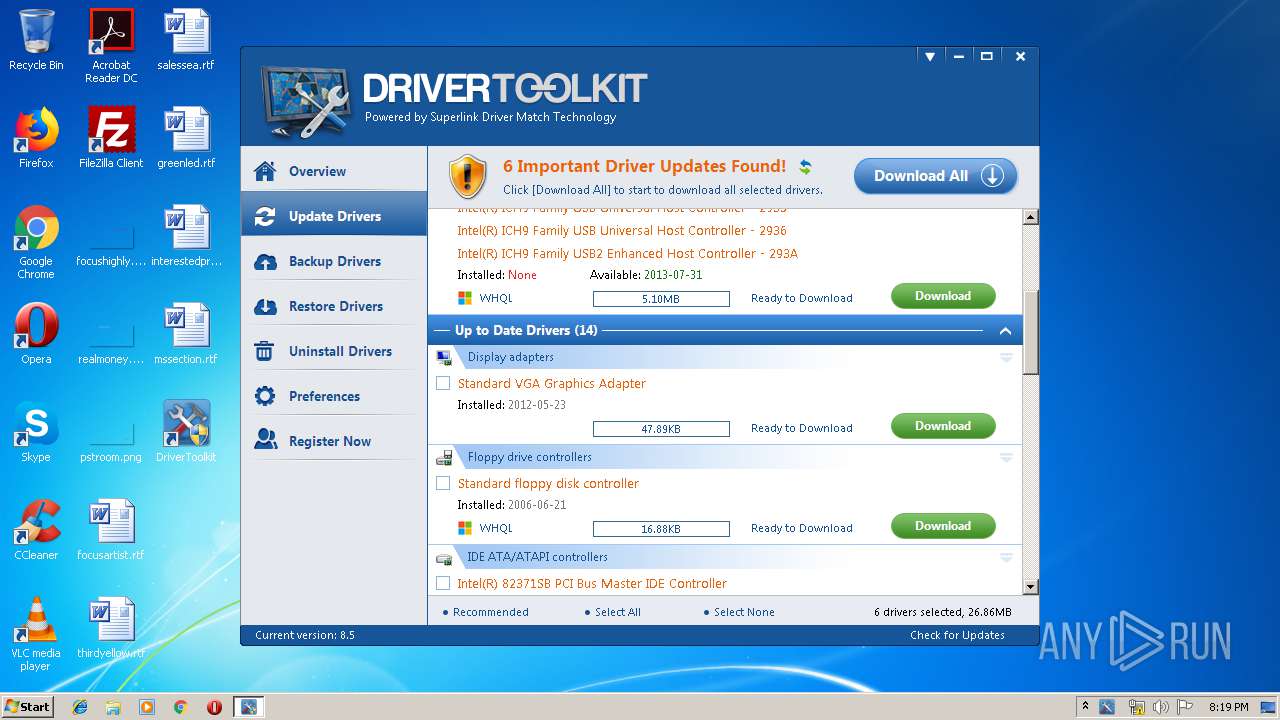
Task: Open DriverToolkit desktop shortcut
Action: pyautogui.click(x=186, y=432)
